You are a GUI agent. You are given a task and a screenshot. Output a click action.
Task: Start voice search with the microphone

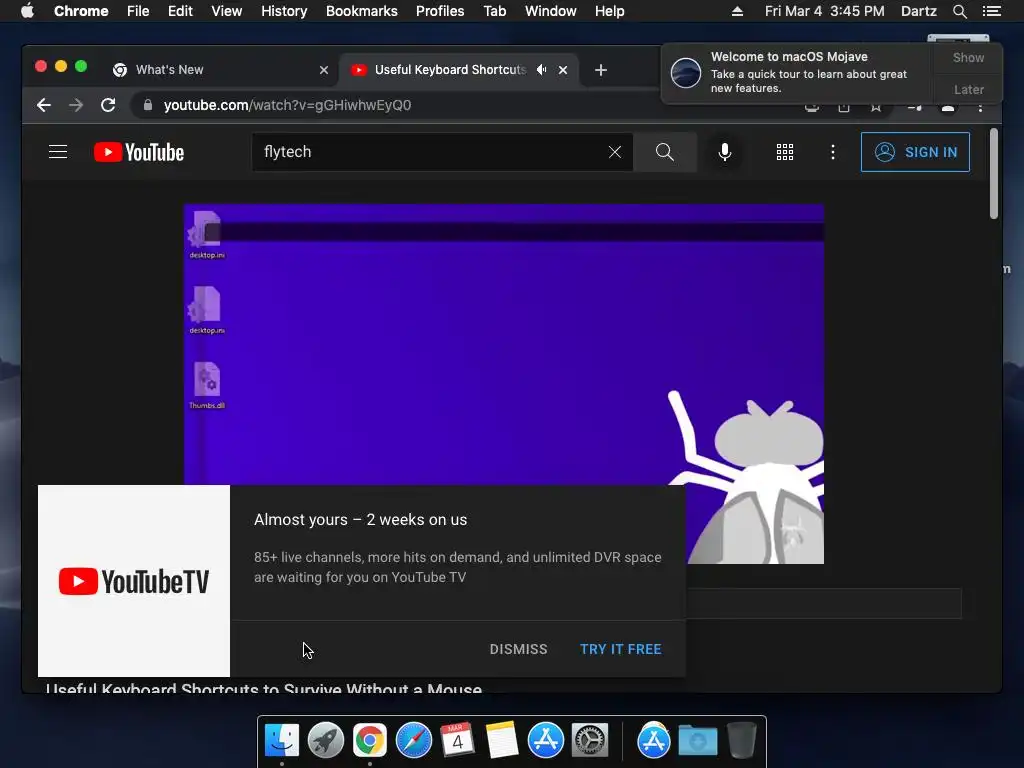(x=724, y=152)
